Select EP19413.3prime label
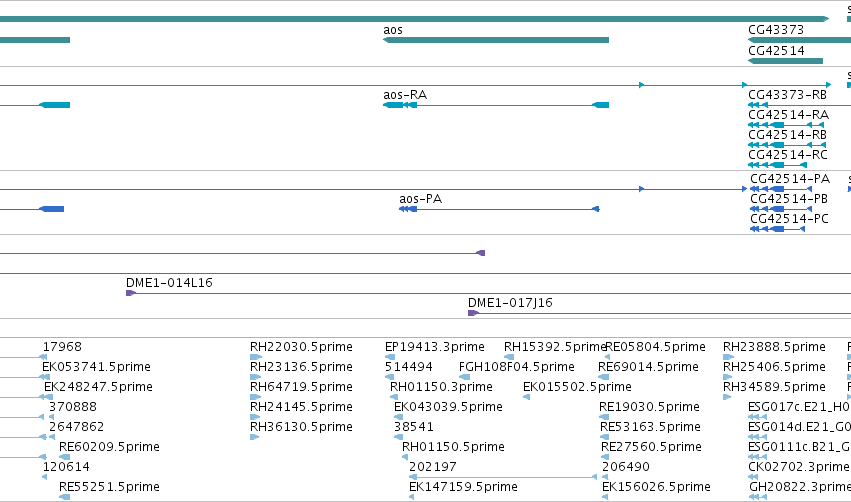Screen dimensions: 851x502 (435, 347)
